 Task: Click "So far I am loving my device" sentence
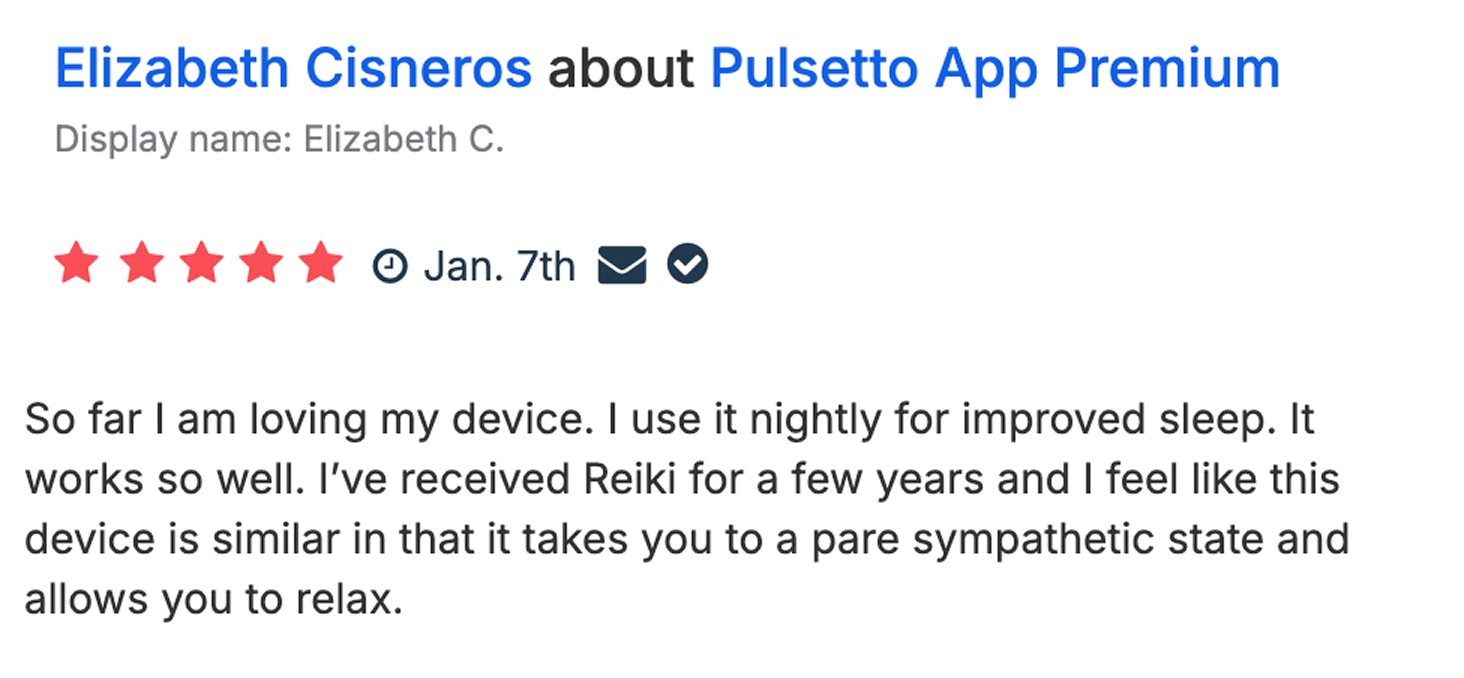coord(302,419)
